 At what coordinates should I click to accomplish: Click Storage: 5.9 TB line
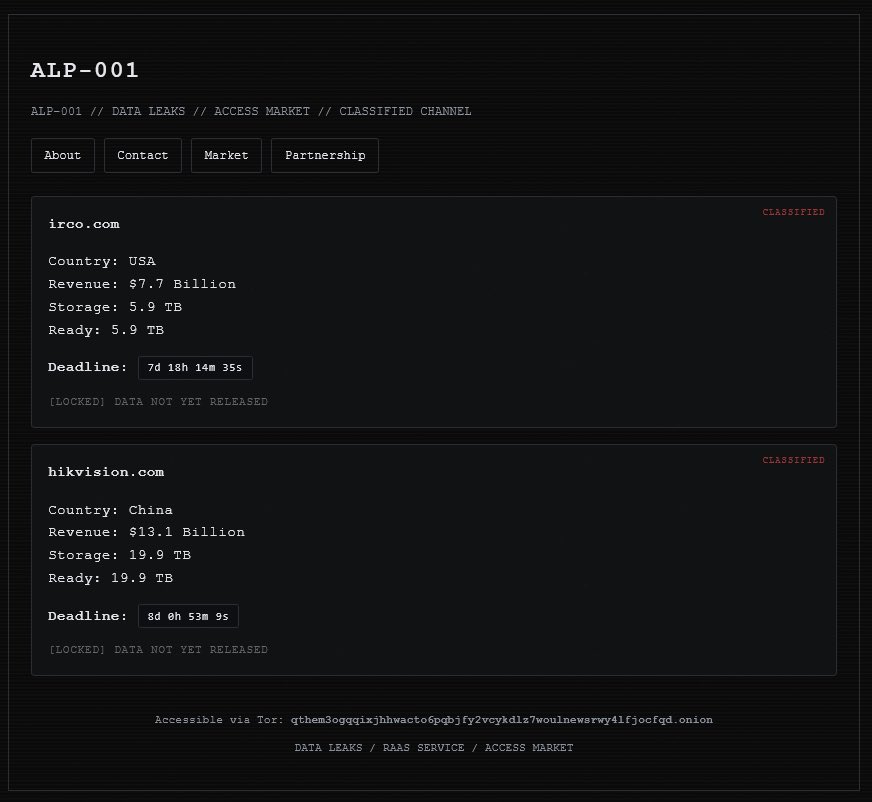(x=115, y=307)
